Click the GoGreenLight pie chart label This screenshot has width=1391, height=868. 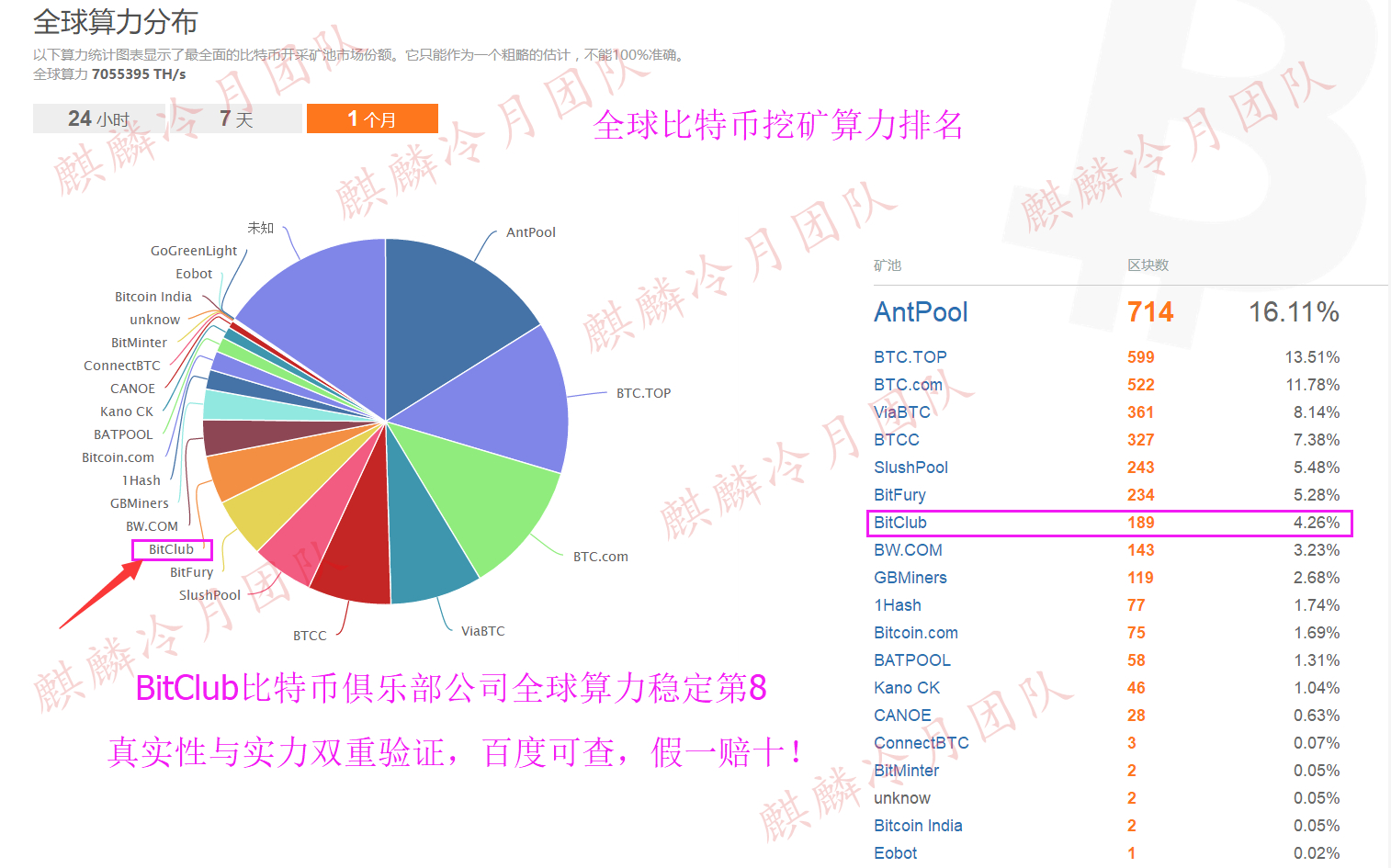194,251
